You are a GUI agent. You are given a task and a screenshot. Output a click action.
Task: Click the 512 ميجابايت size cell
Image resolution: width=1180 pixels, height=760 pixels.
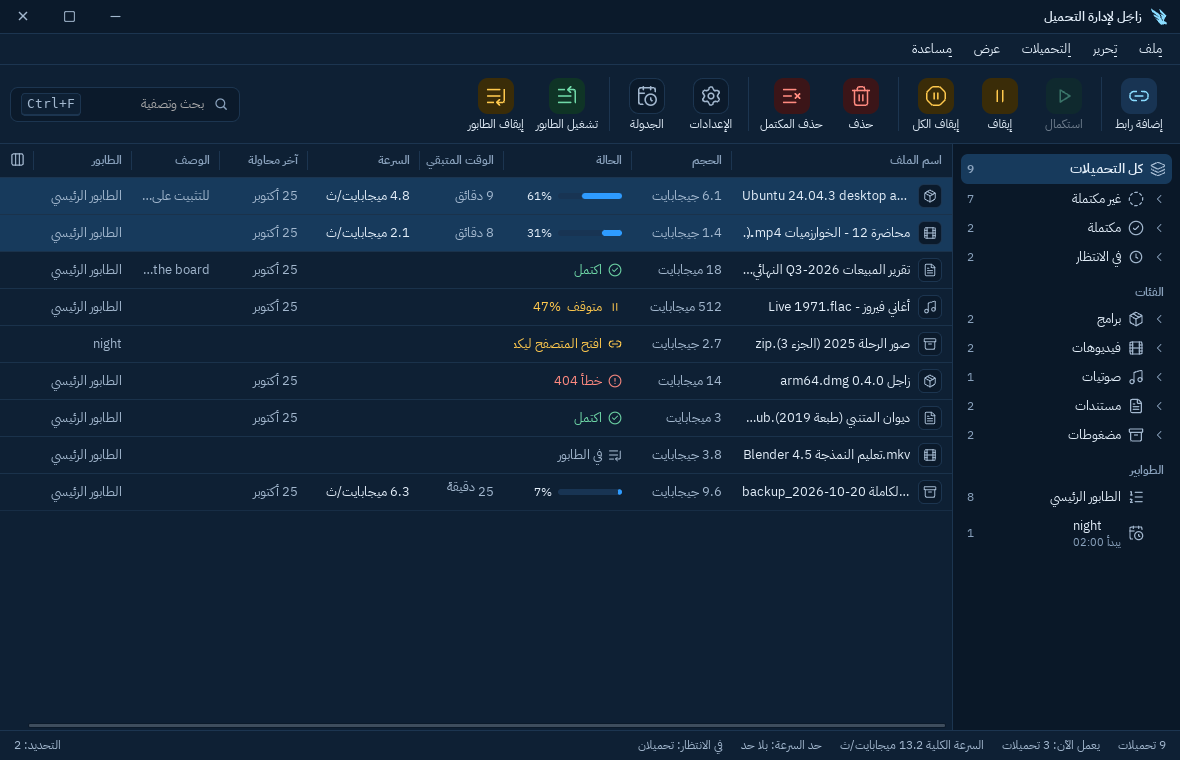click(x=686, y=306)
